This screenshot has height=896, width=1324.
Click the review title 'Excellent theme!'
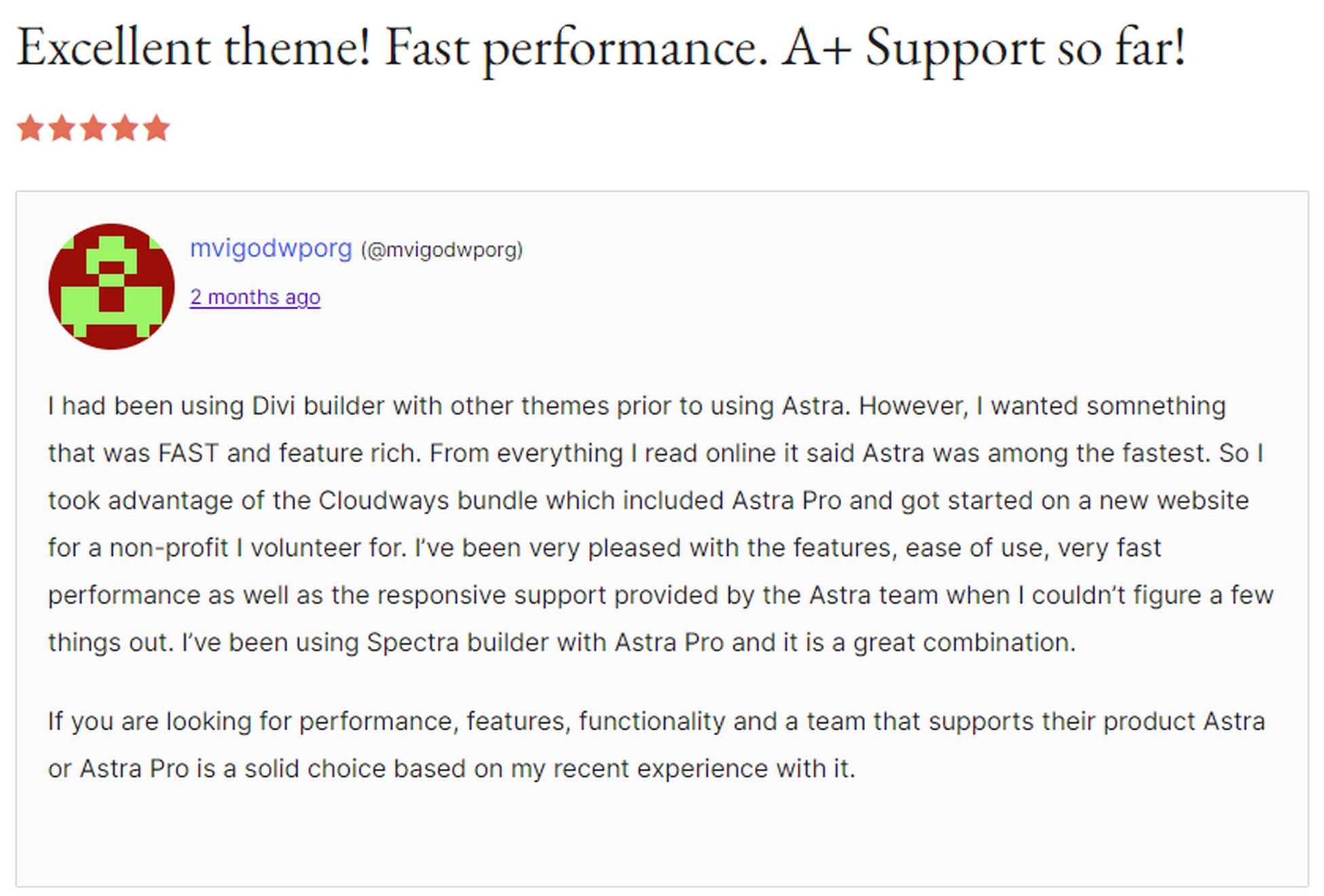click(194, 48)
